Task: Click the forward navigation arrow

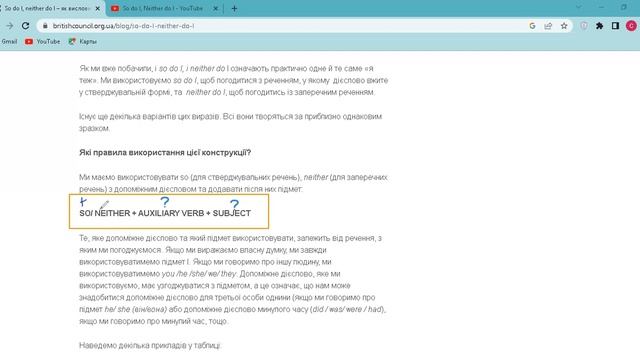Action: tap(9, 26)
